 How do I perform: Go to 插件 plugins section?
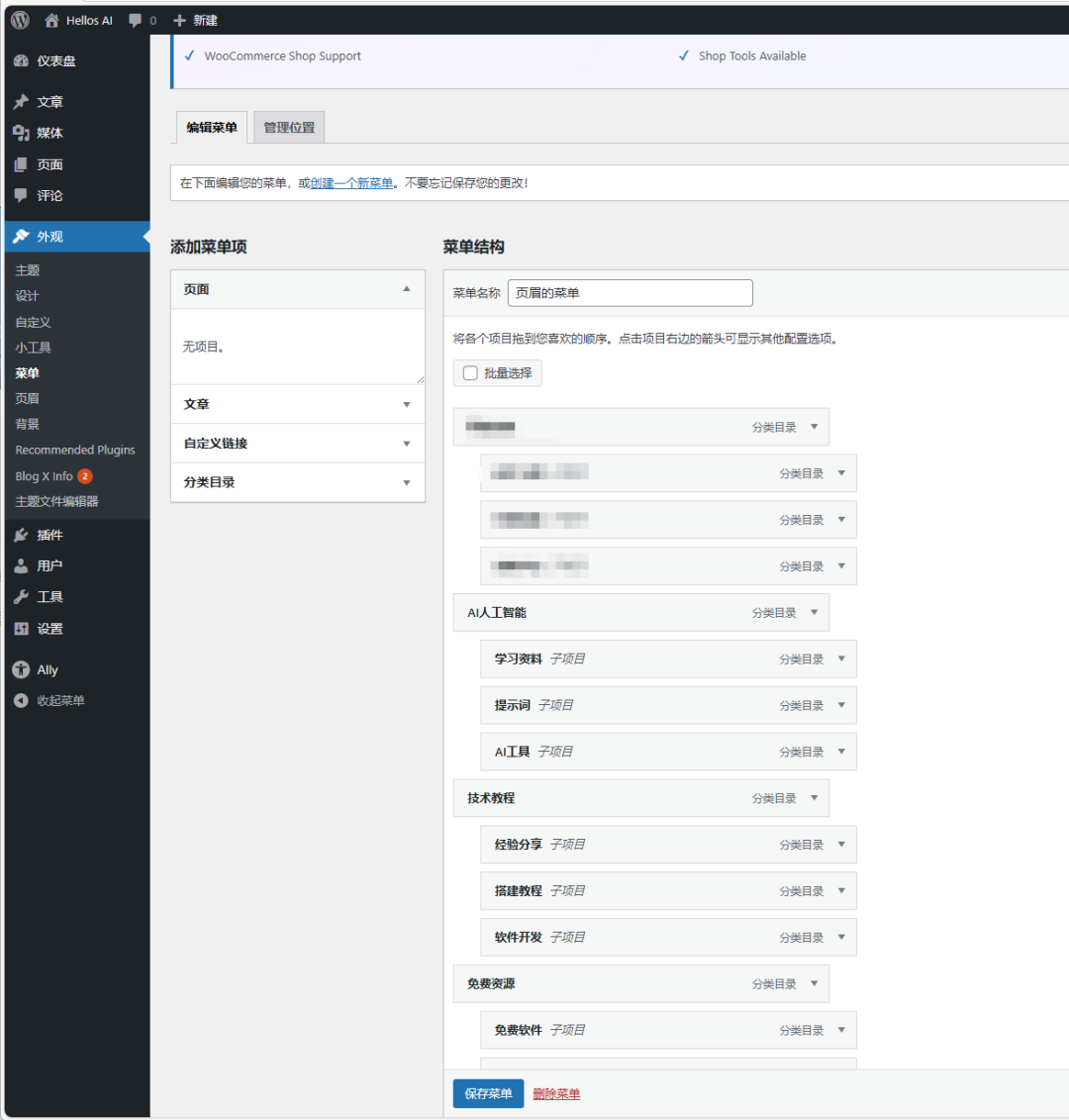tap(49, 535)
